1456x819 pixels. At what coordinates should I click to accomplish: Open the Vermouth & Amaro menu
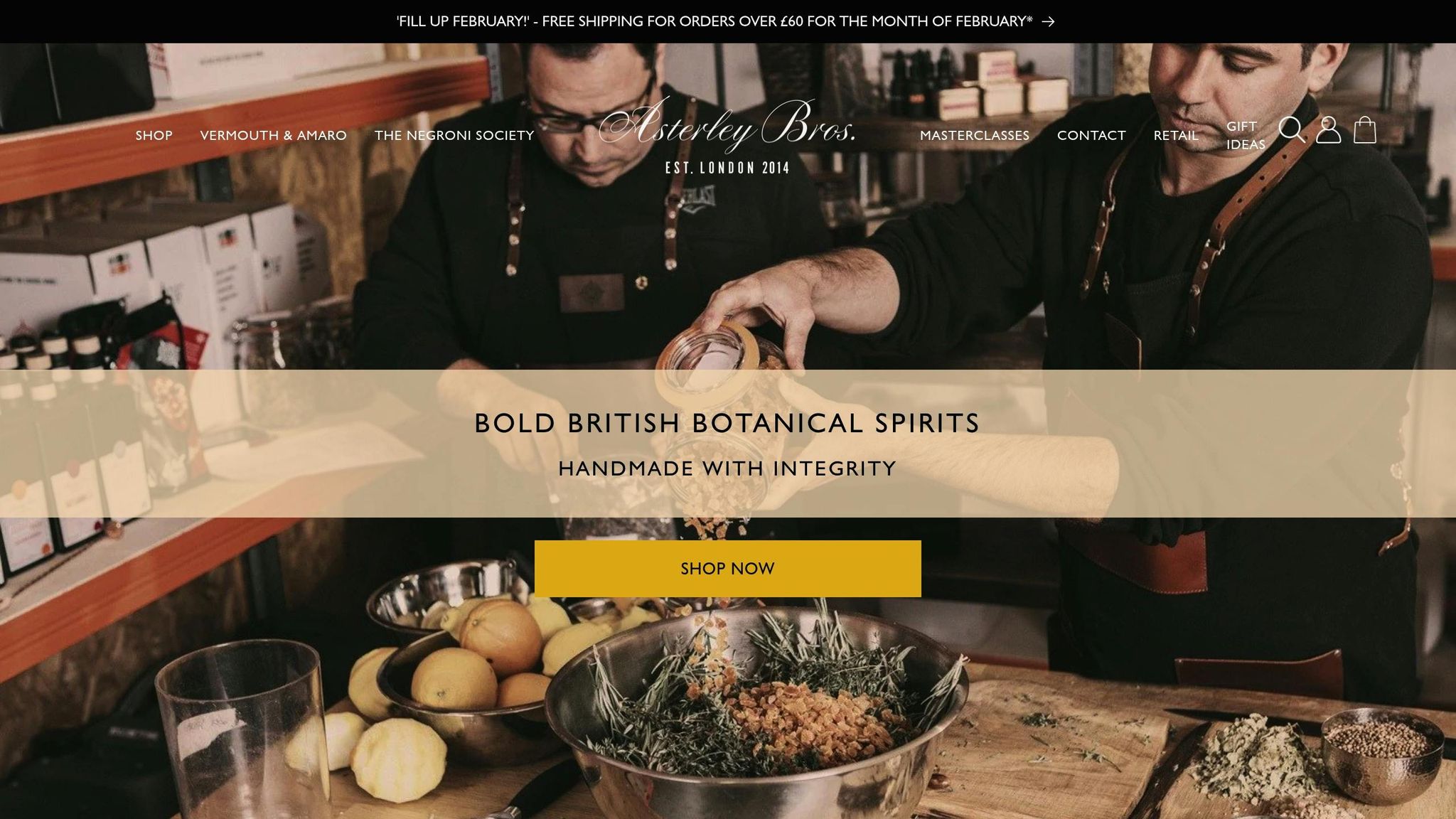tap(274, 135)
